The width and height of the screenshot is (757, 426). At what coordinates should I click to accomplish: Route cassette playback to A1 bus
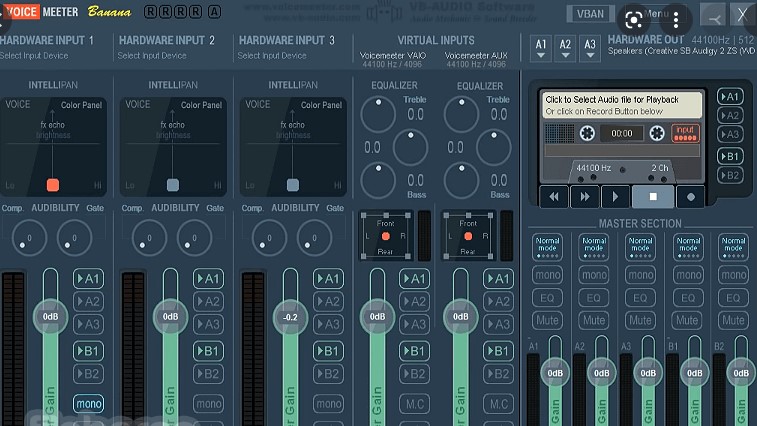[x=730, y=97]
